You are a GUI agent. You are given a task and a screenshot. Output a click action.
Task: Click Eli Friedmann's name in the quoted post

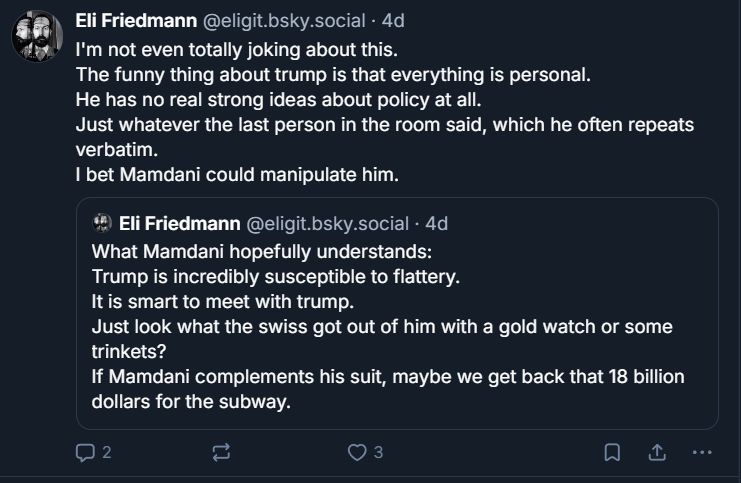pyautogui.click(x=178, y=222)
